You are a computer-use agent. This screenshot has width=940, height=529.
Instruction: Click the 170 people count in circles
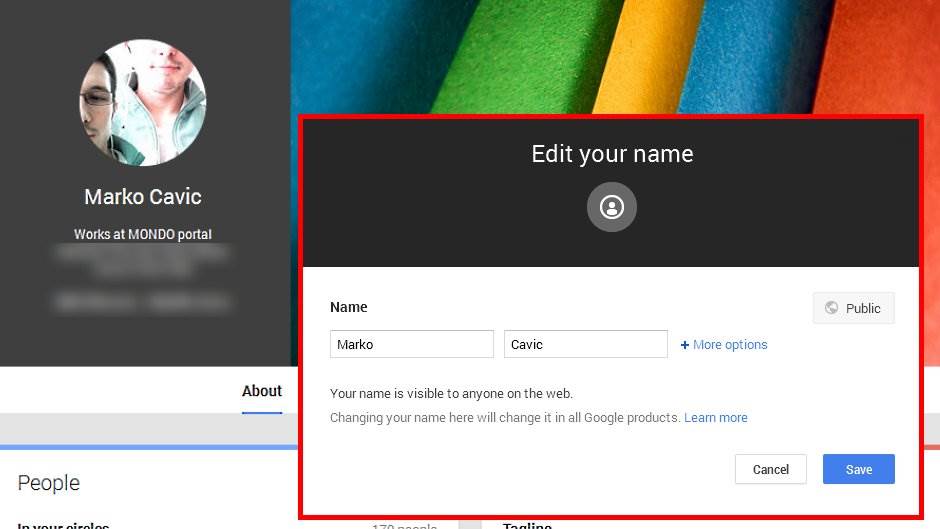tap(404, 525)
